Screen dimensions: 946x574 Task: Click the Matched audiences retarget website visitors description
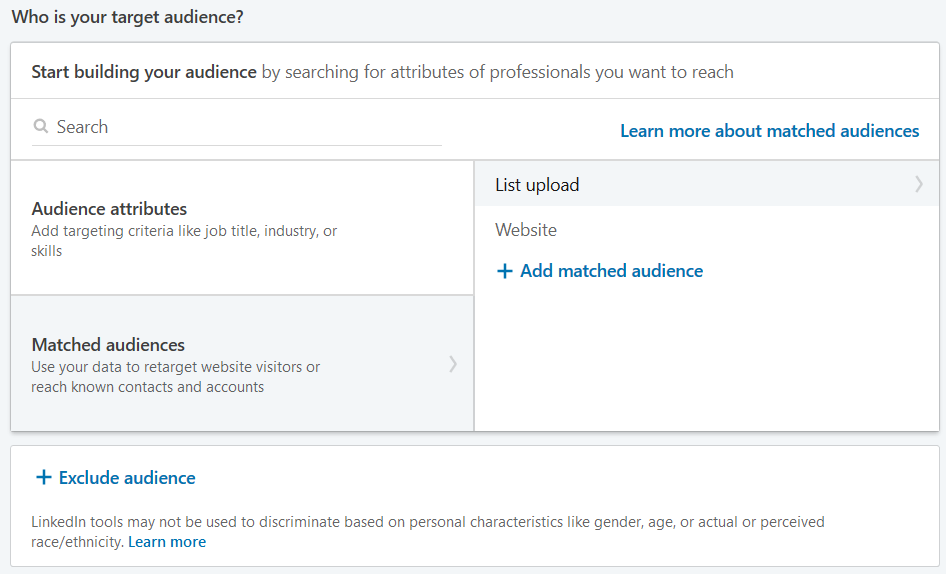176,377
